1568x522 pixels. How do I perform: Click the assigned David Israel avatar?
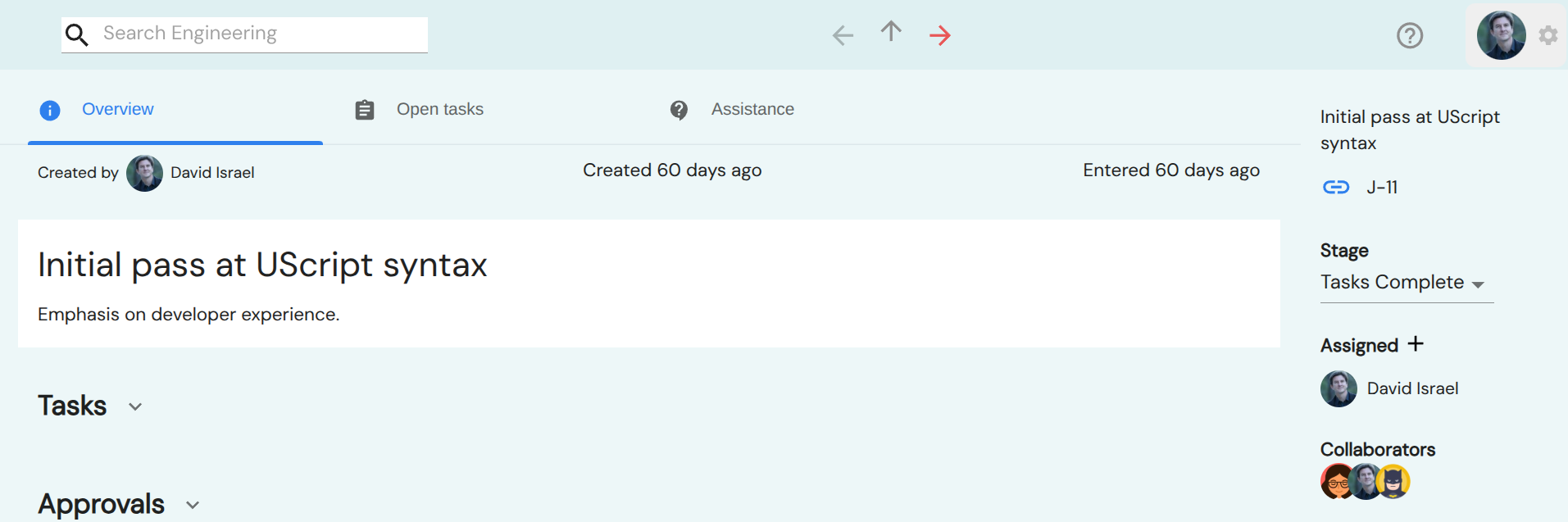coord(1338,388)
